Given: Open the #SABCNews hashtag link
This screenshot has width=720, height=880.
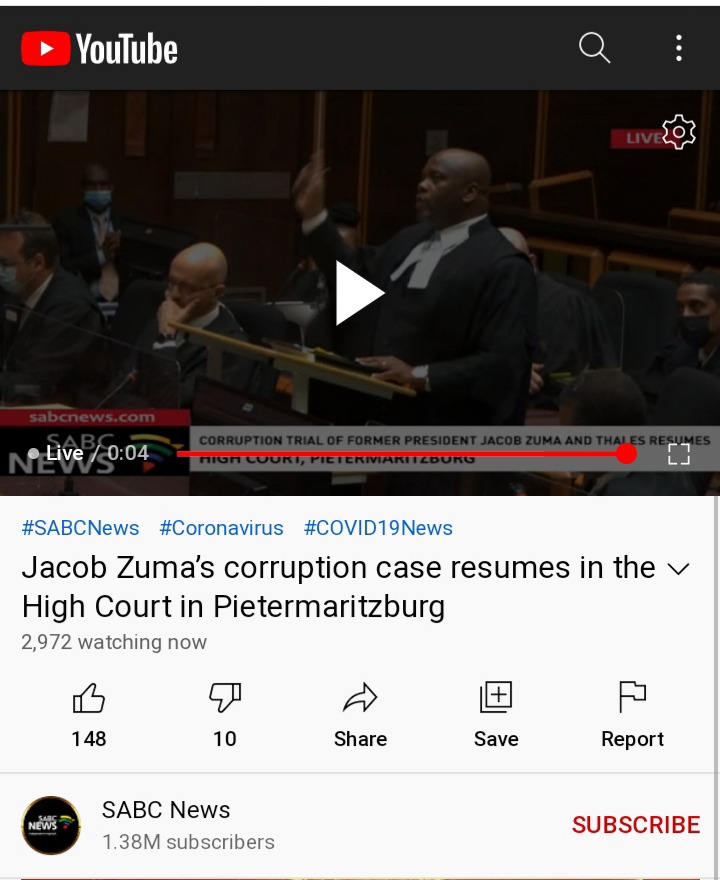Looking at the screenshot, I should tap(80, 528).
